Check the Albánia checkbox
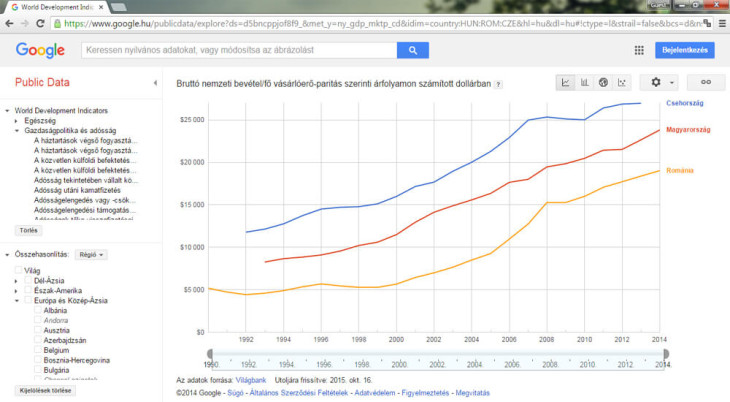 coord(38,310)
